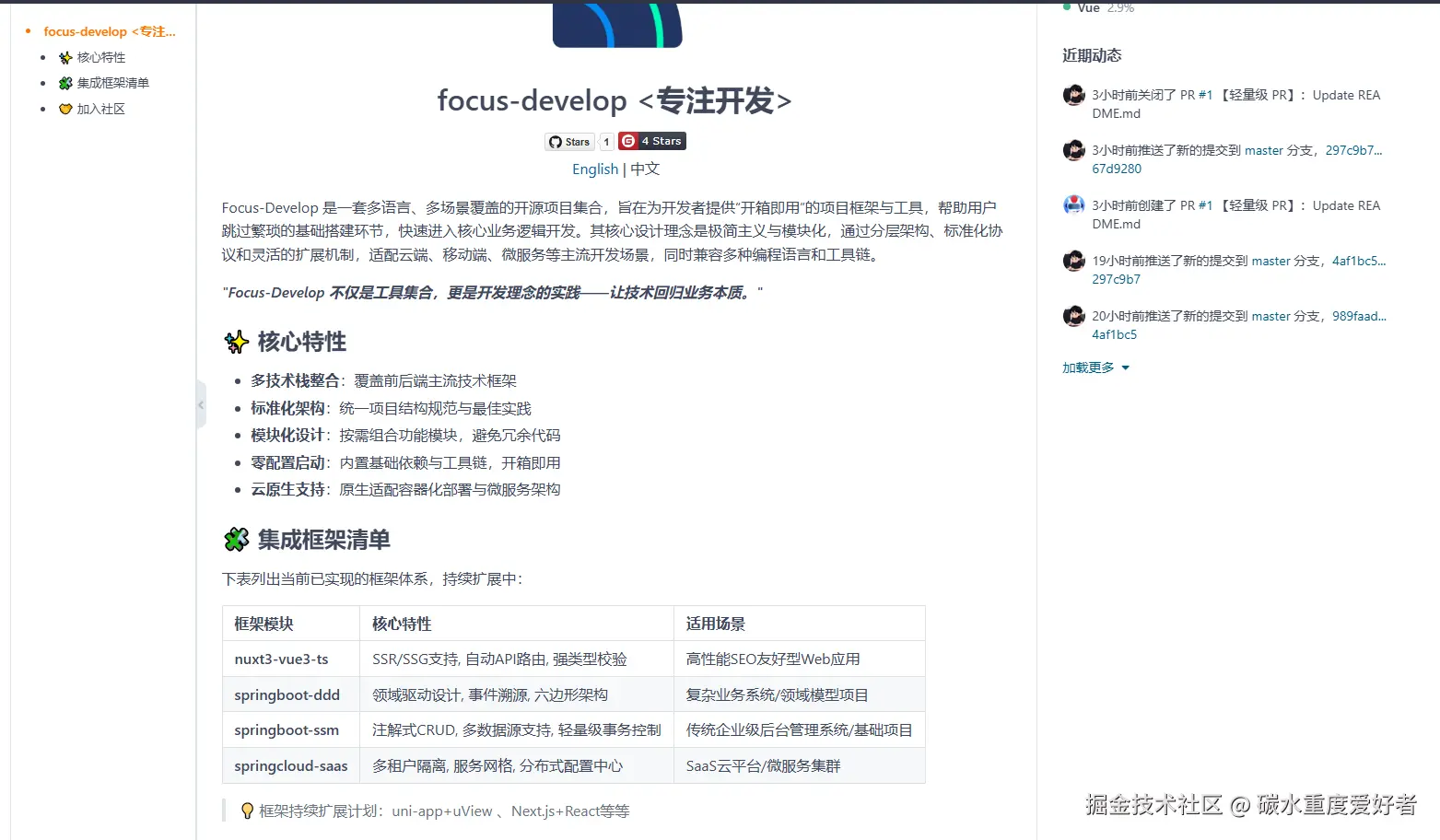Click the lightbulb icon in the expansion plan note

pyautogui.click(x=247, y=811)
